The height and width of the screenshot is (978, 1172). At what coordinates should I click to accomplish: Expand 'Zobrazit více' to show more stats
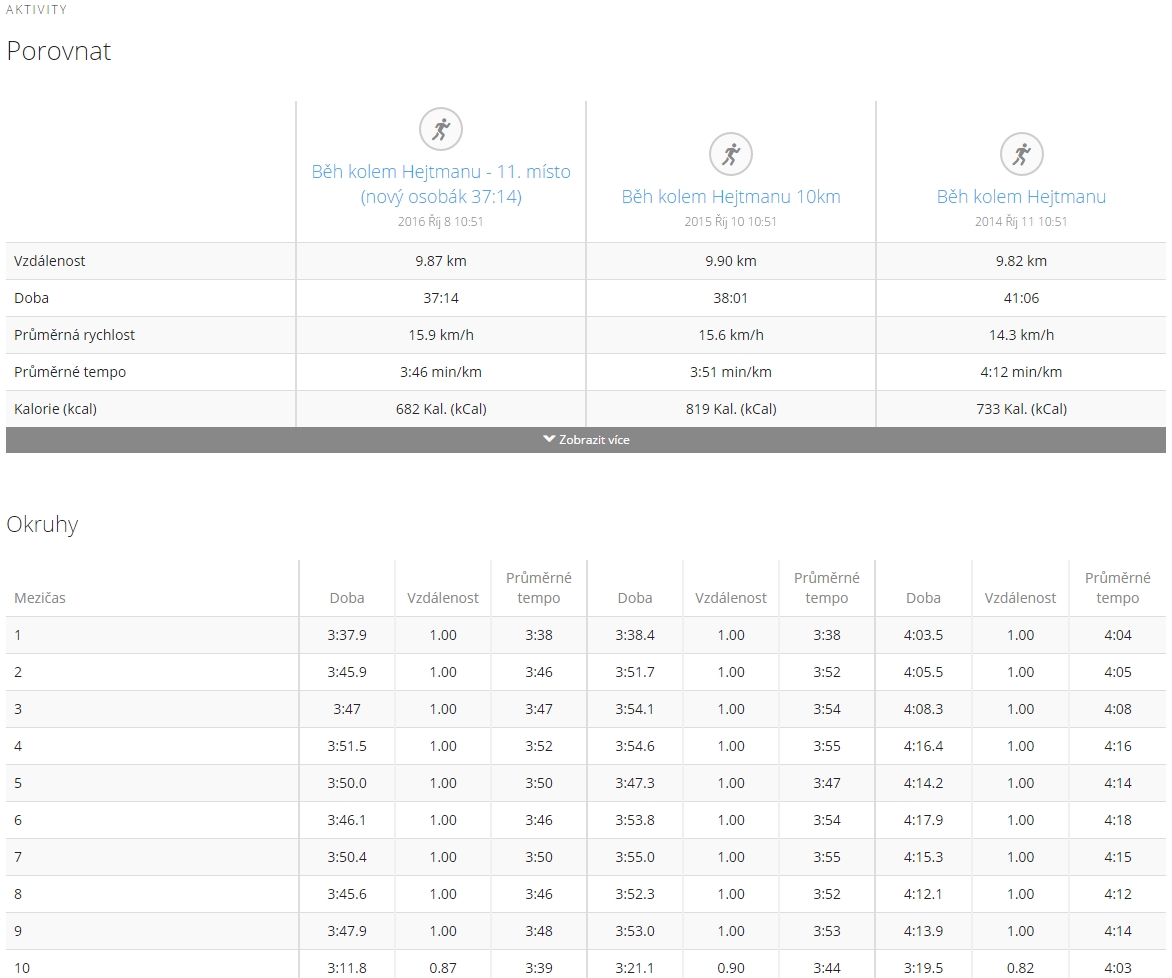click(586, 440)
